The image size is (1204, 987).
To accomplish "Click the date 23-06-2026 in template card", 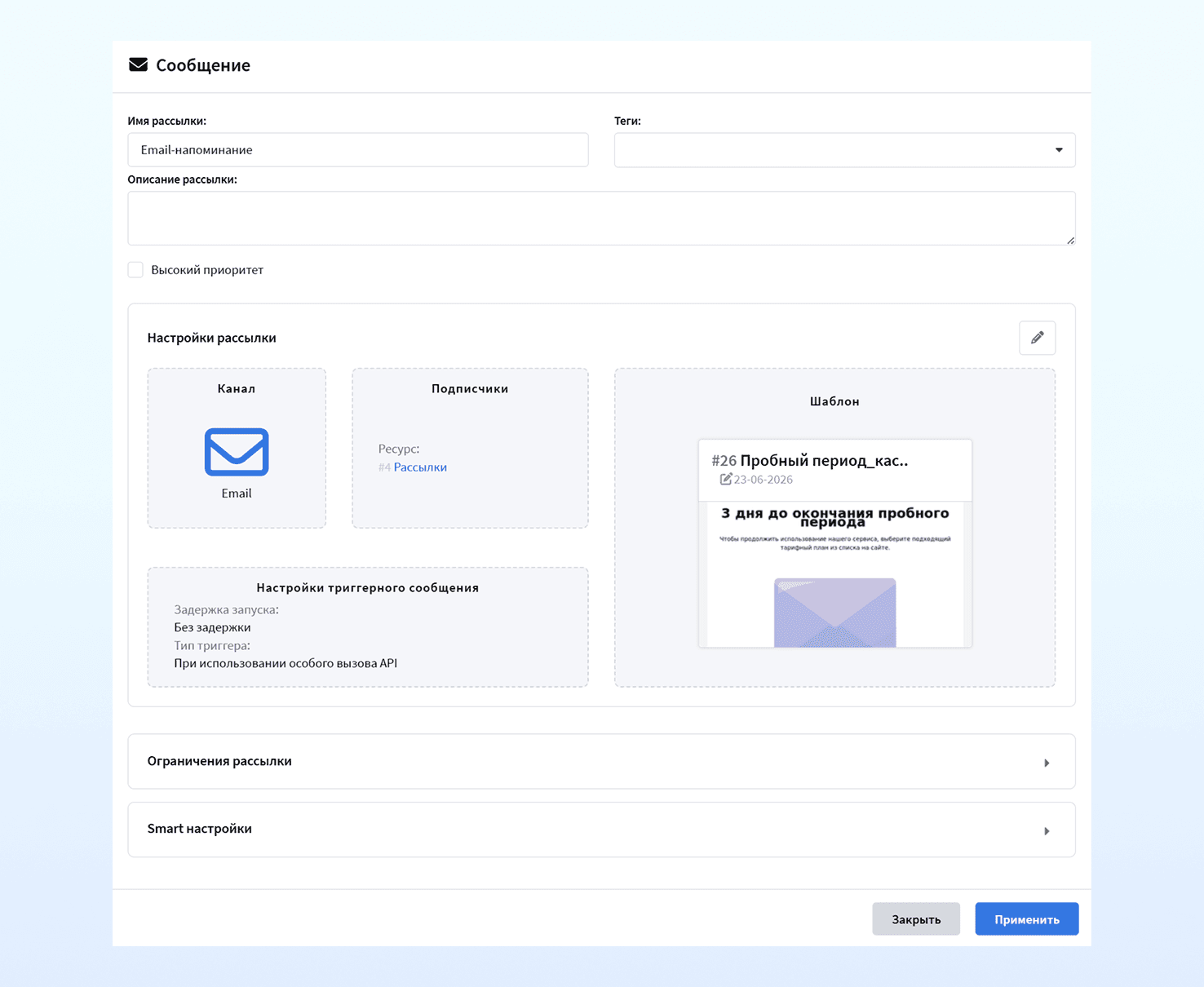I will coord(764,480).
